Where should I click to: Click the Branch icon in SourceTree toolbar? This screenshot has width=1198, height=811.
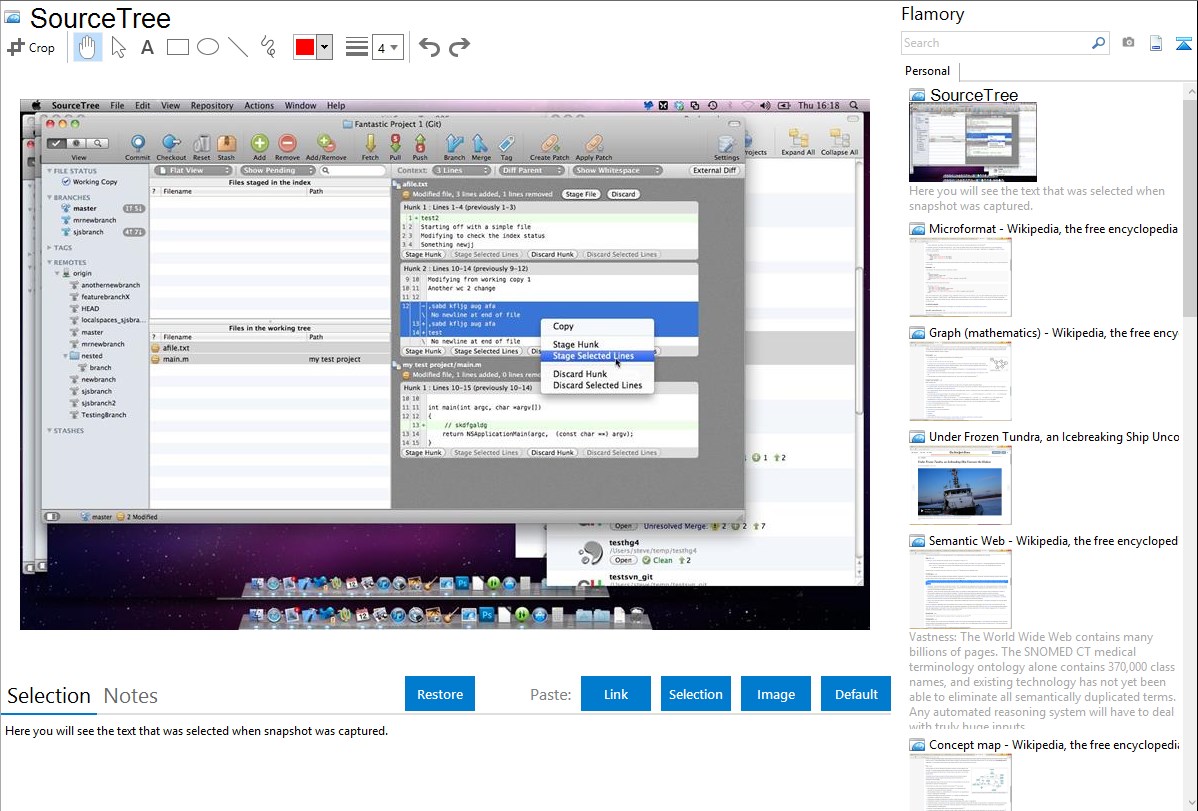tap(454, 146)
